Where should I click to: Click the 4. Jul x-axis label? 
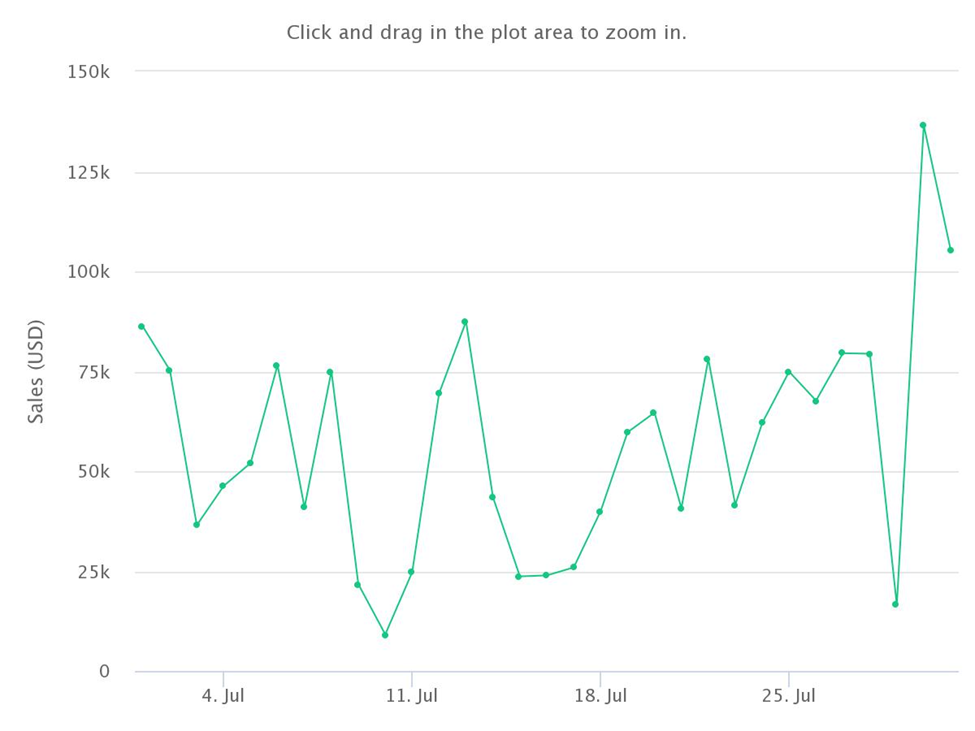coord(223,696)
